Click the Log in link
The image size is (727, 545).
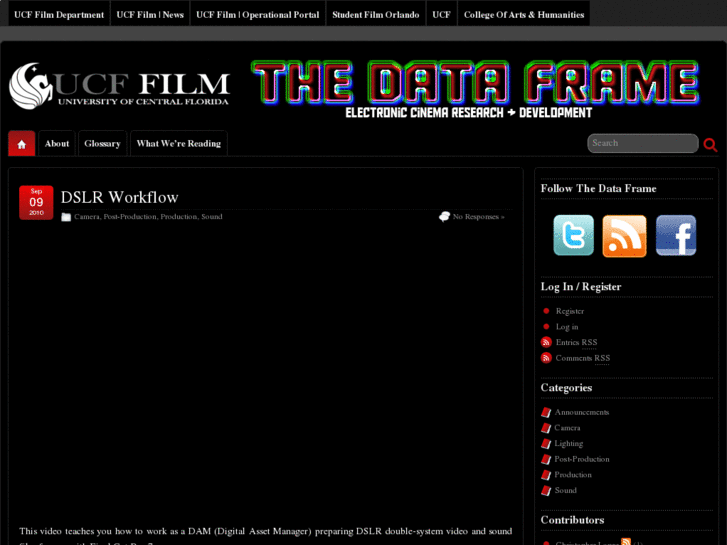click(567, 327)
